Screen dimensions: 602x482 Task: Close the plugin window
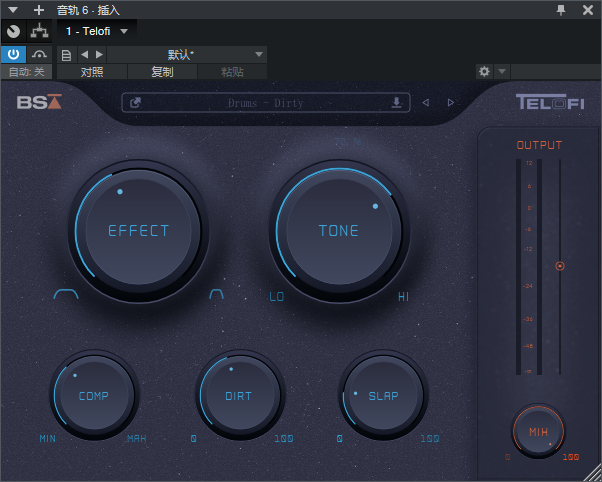tap(588, 10)
